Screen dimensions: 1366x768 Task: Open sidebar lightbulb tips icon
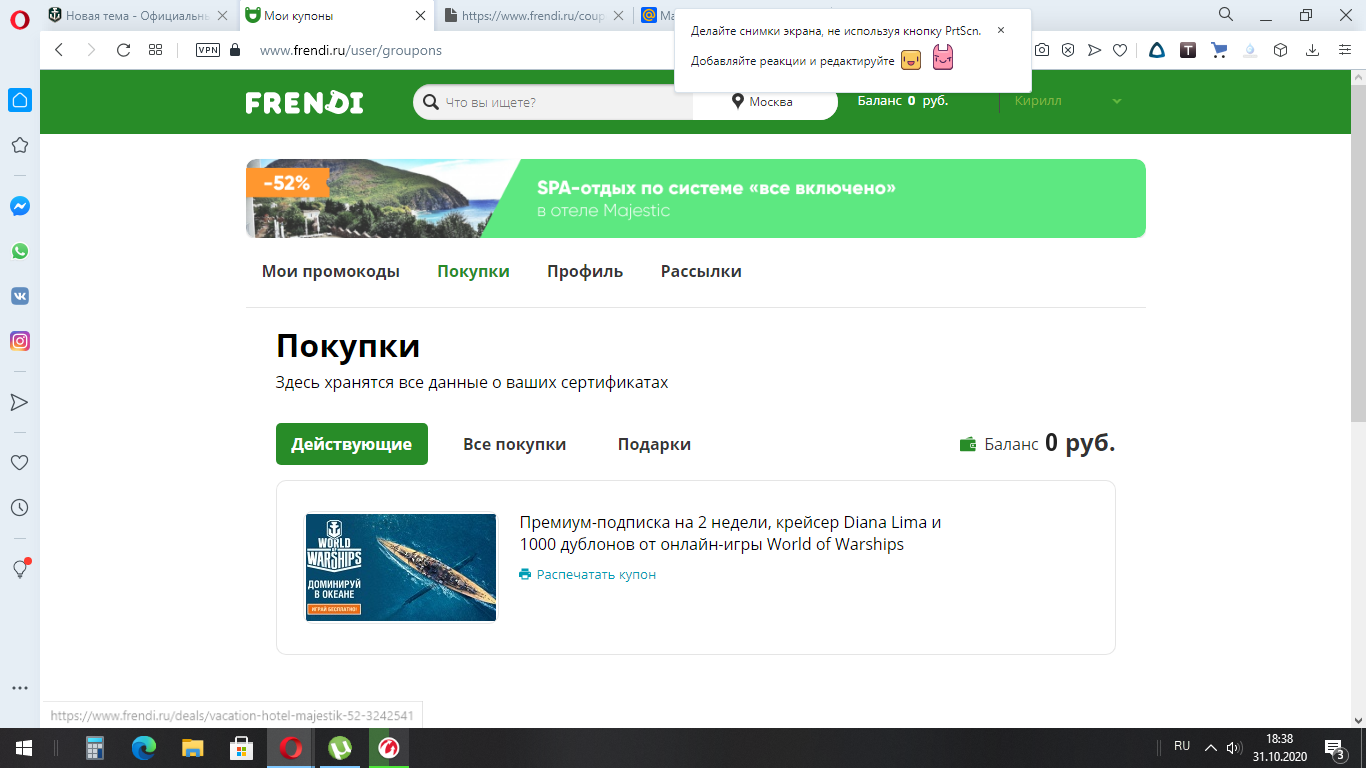click(x=19, y=569)
